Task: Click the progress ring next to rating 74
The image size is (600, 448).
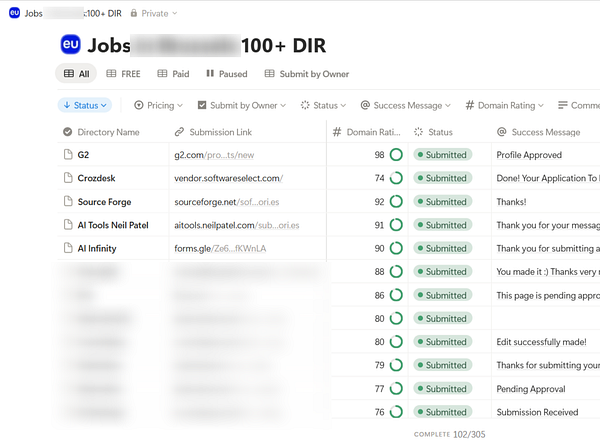Action: [396, 178]
